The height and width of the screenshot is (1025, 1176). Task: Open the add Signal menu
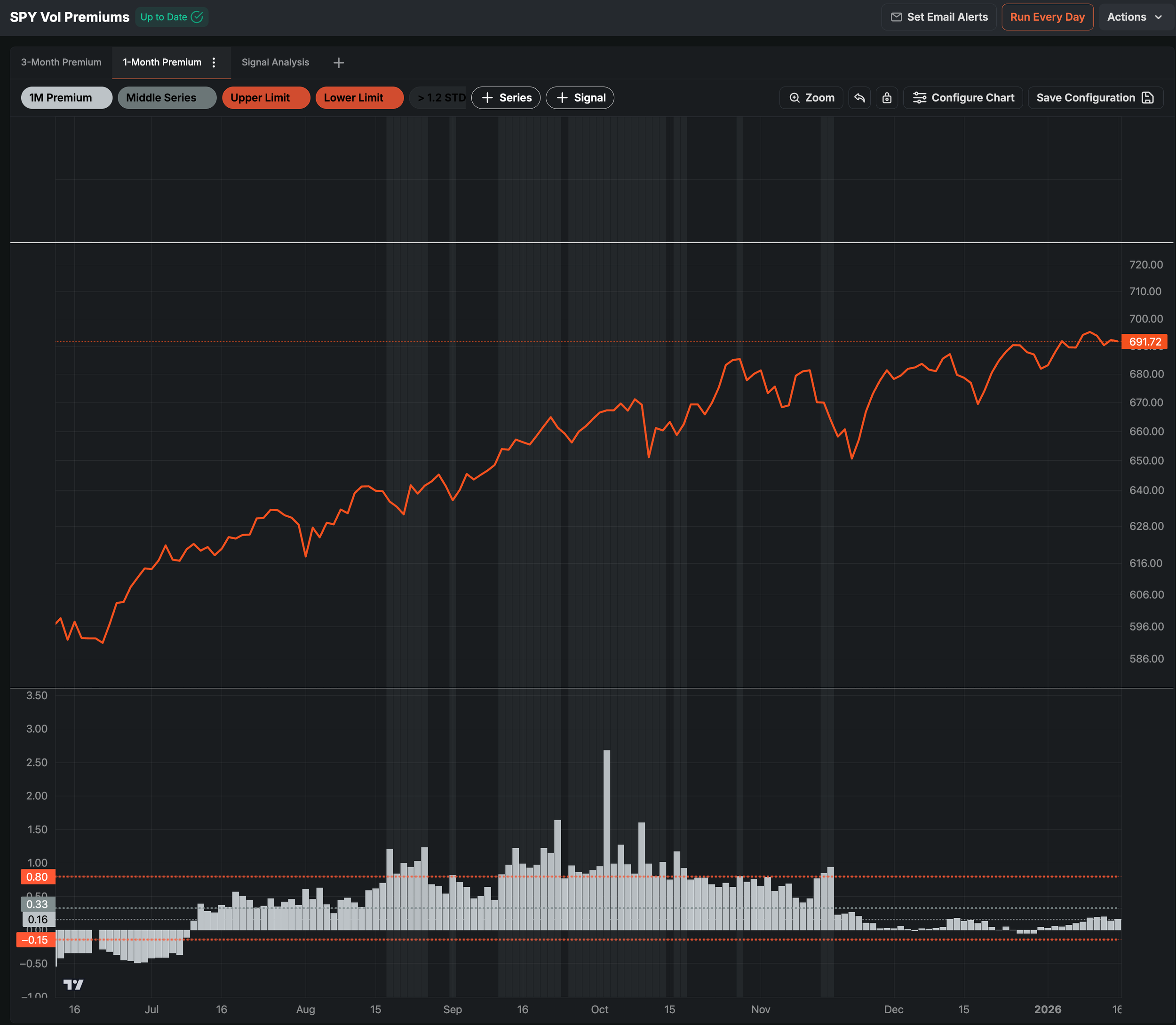point(580,98)
